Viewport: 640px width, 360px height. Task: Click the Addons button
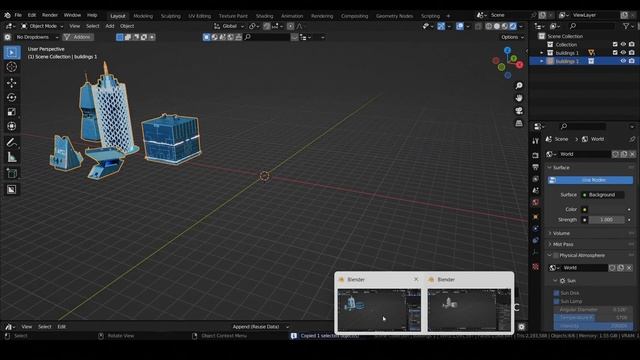[x=78, y=37]
